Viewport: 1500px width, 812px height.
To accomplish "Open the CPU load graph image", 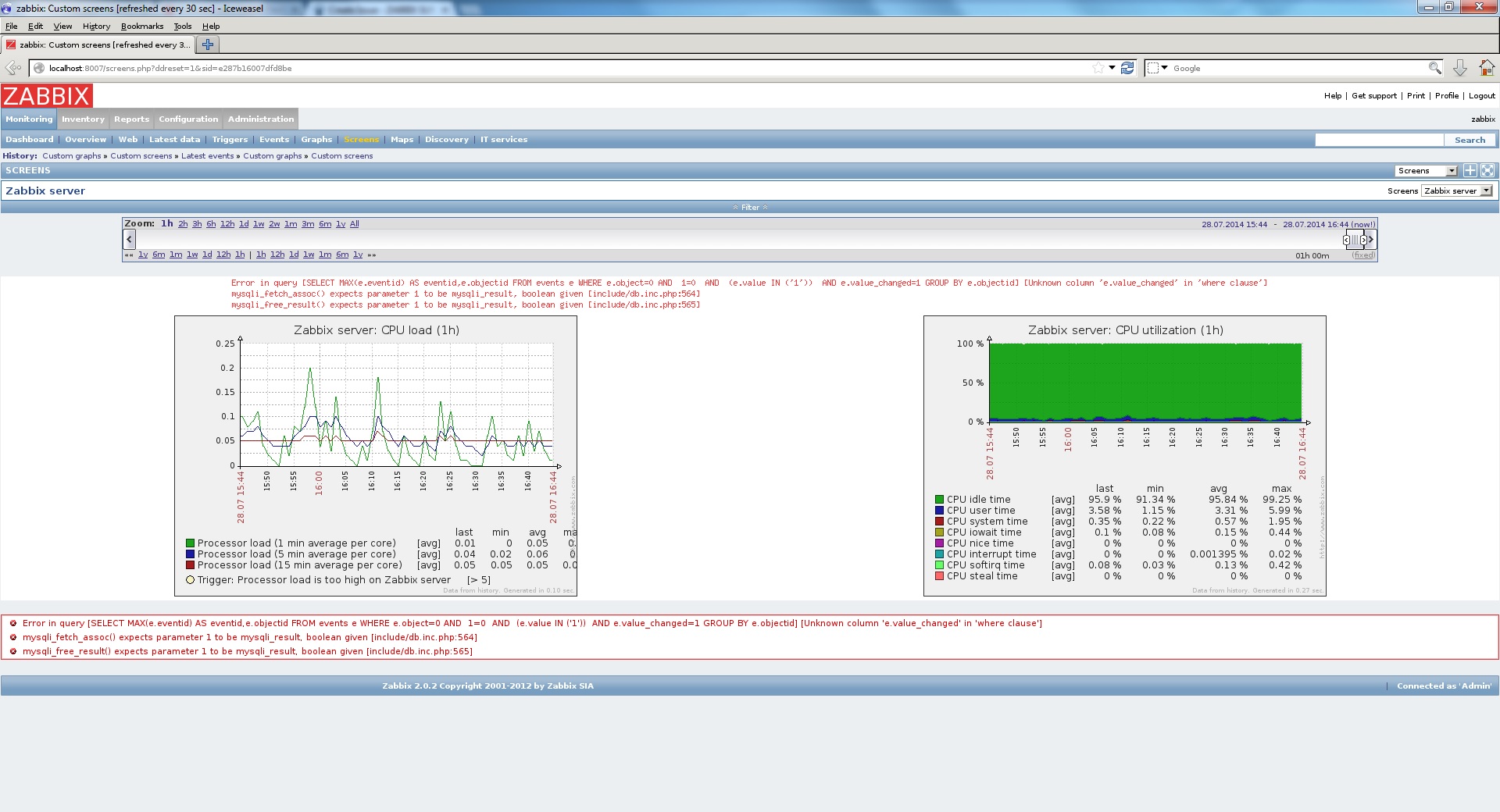I will click(376, 456).
